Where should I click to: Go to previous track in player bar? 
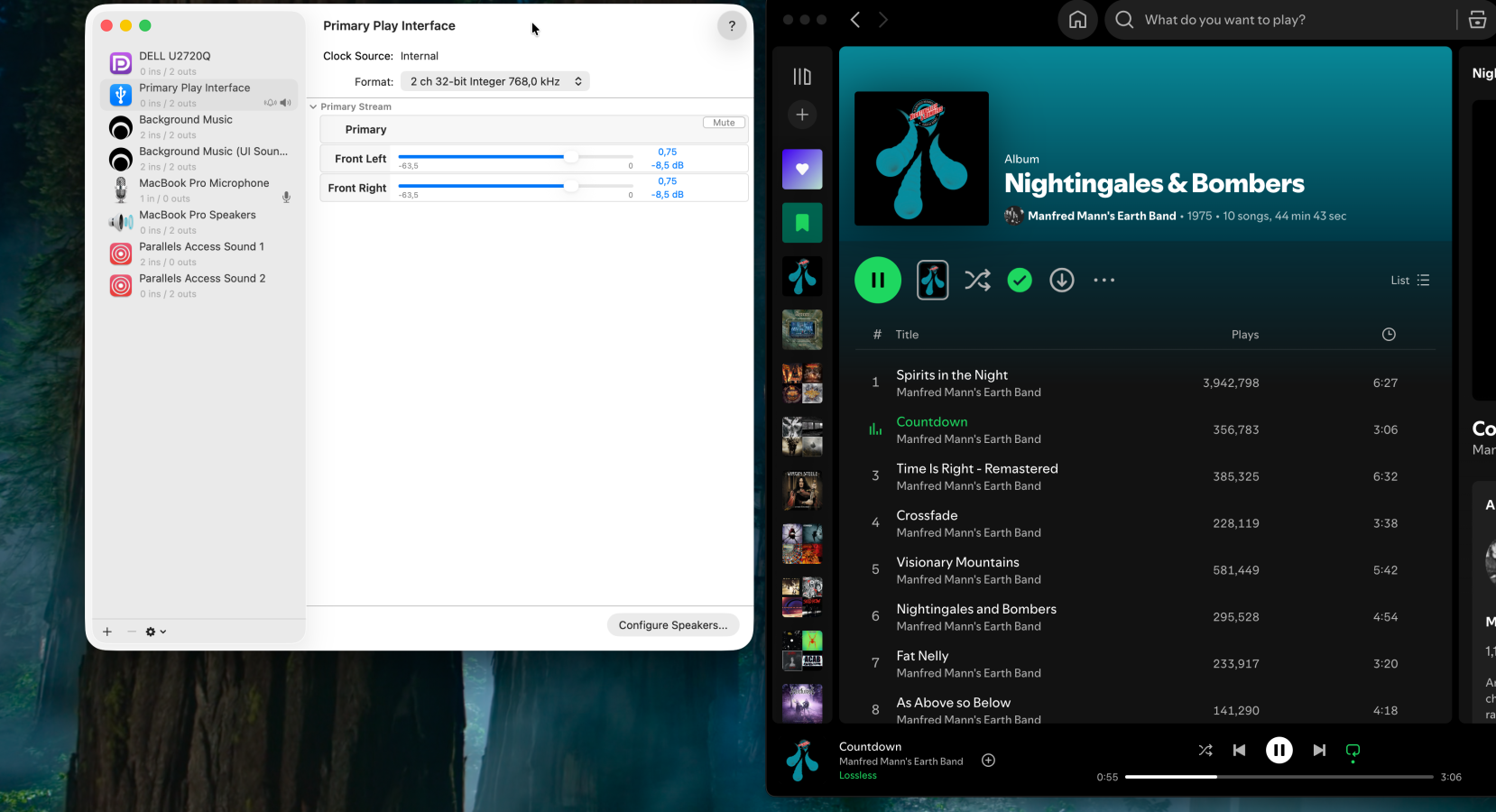pyautogui.click(x=1239, y=751)
